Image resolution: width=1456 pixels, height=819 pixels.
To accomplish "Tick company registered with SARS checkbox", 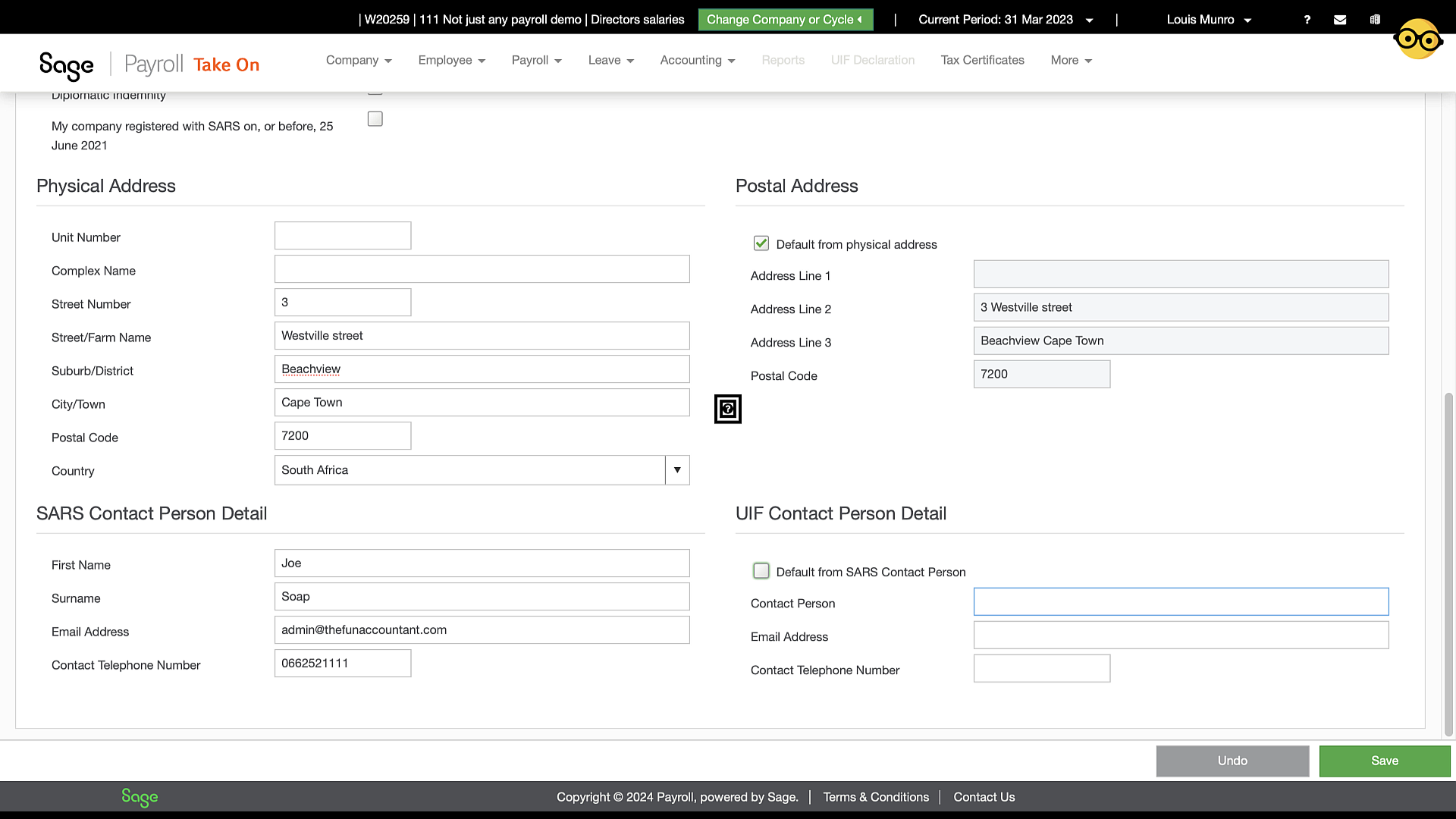I will click(375, 119).
